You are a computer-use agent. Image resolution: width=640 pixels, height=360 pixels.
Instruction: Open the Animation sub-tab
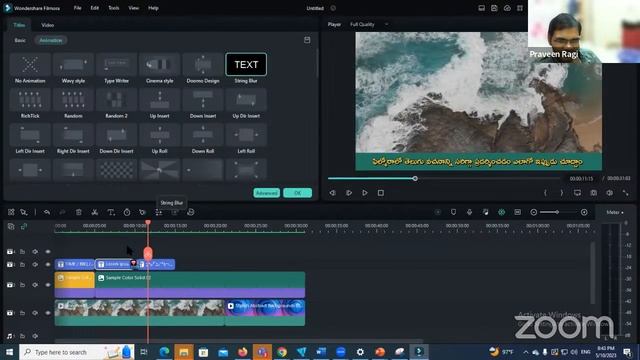tap(51, 40)
